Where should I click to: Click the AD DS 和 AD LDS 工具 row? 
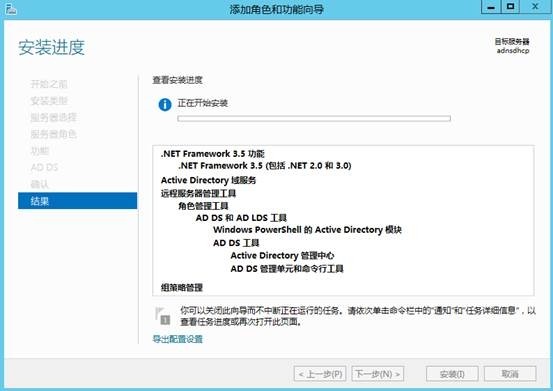(241, 218)
